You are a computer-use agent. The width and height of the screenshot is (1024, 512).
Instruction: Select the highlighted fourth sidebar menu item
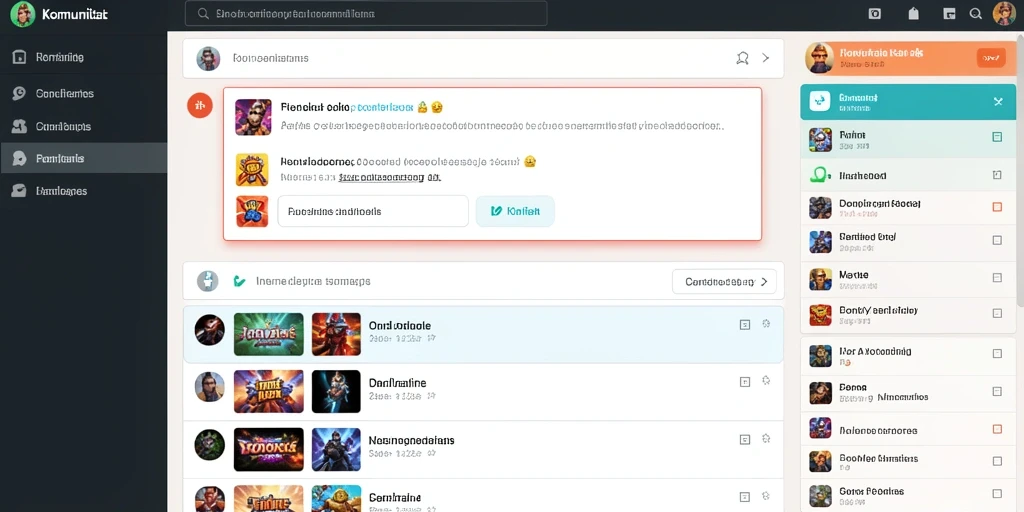point(84,158)
